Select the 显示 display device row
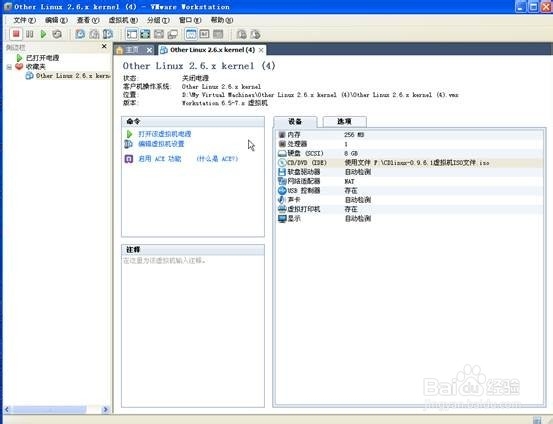Image resolution: width=553 pixels, height=424 pixels. pyautogui.click(x=409, y=219)
